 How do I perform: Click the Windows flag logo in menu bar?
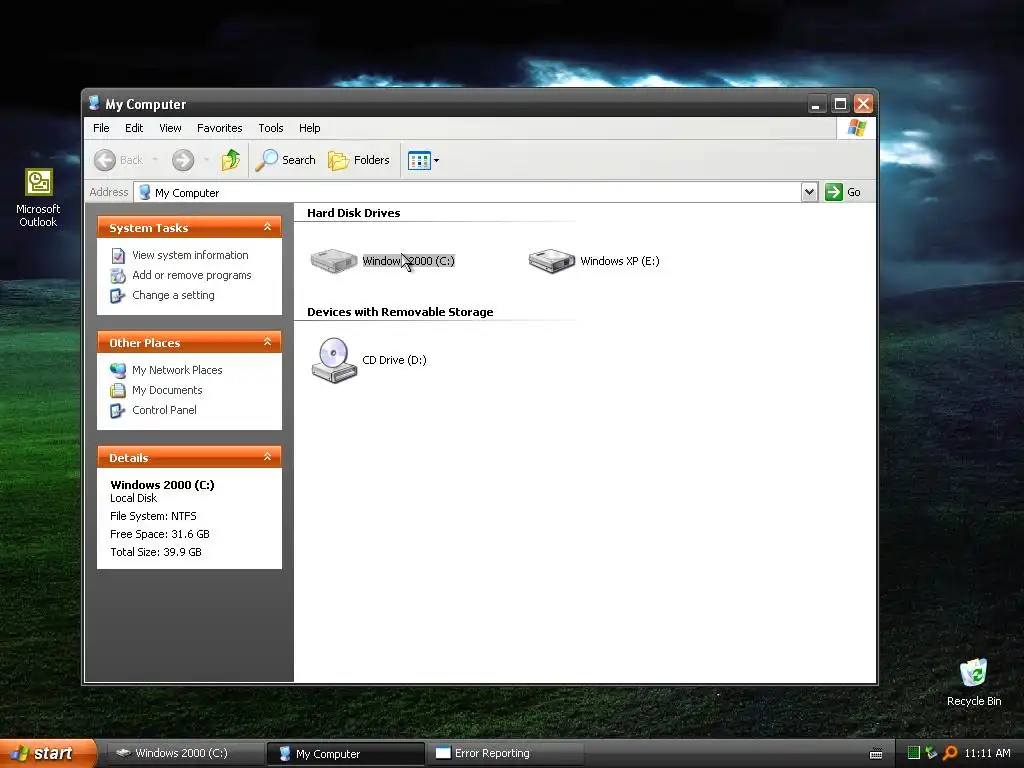856,128
